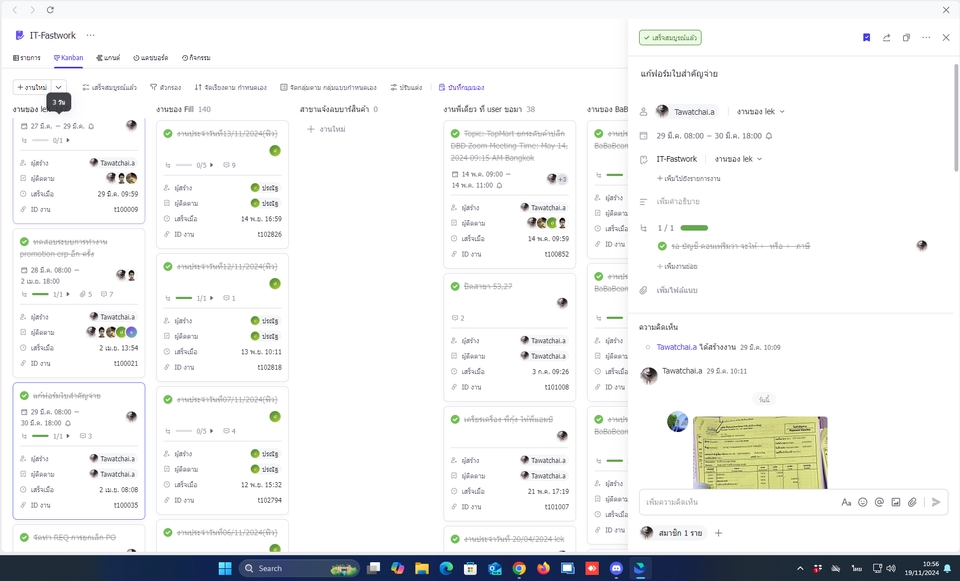Image resolution: width=960 pixels, height=581 pixels.
Task: Toggle completion check on 07/11/2024 card
Action: point(168,399)
